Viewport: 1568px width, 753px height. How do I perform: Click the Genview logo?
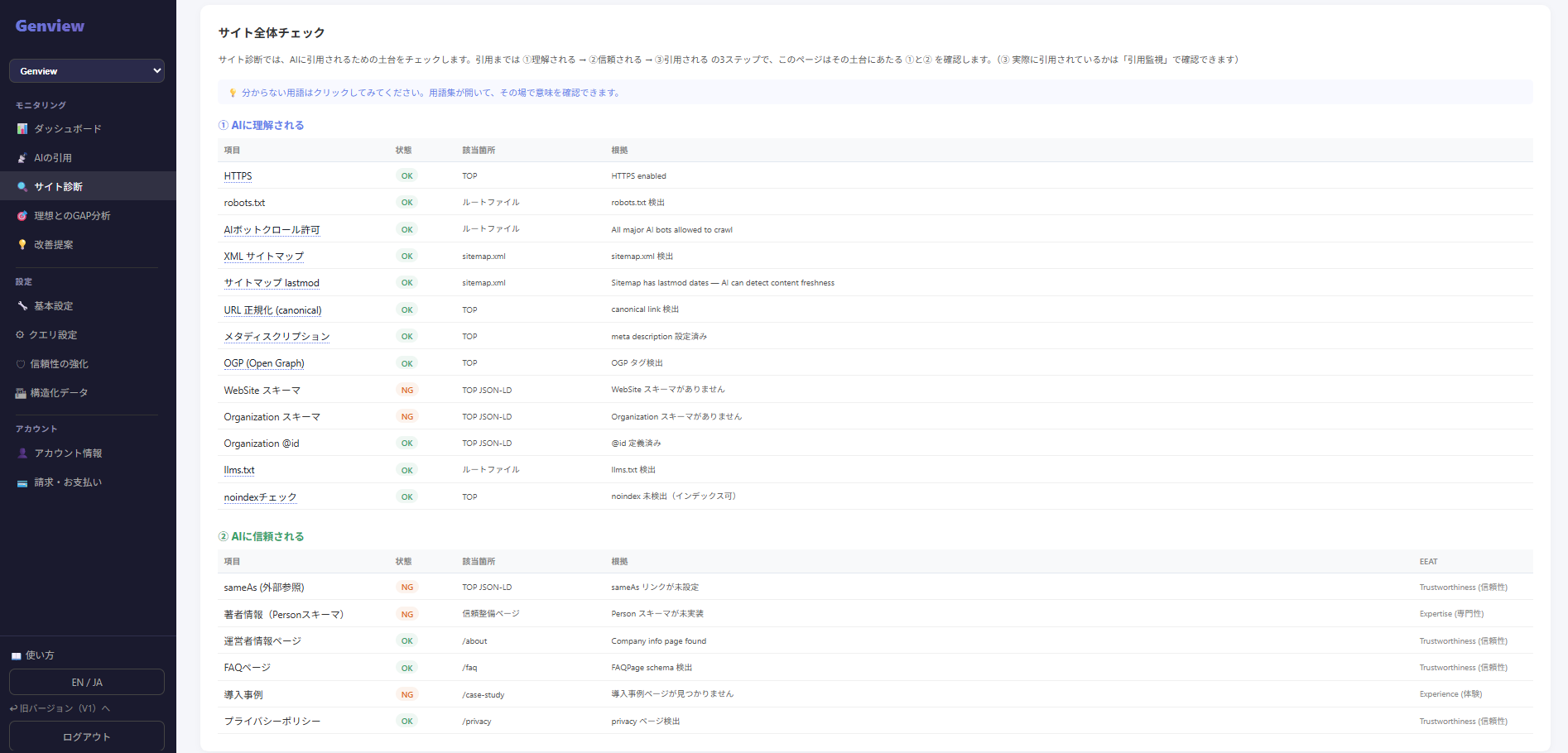click(50, 26)
